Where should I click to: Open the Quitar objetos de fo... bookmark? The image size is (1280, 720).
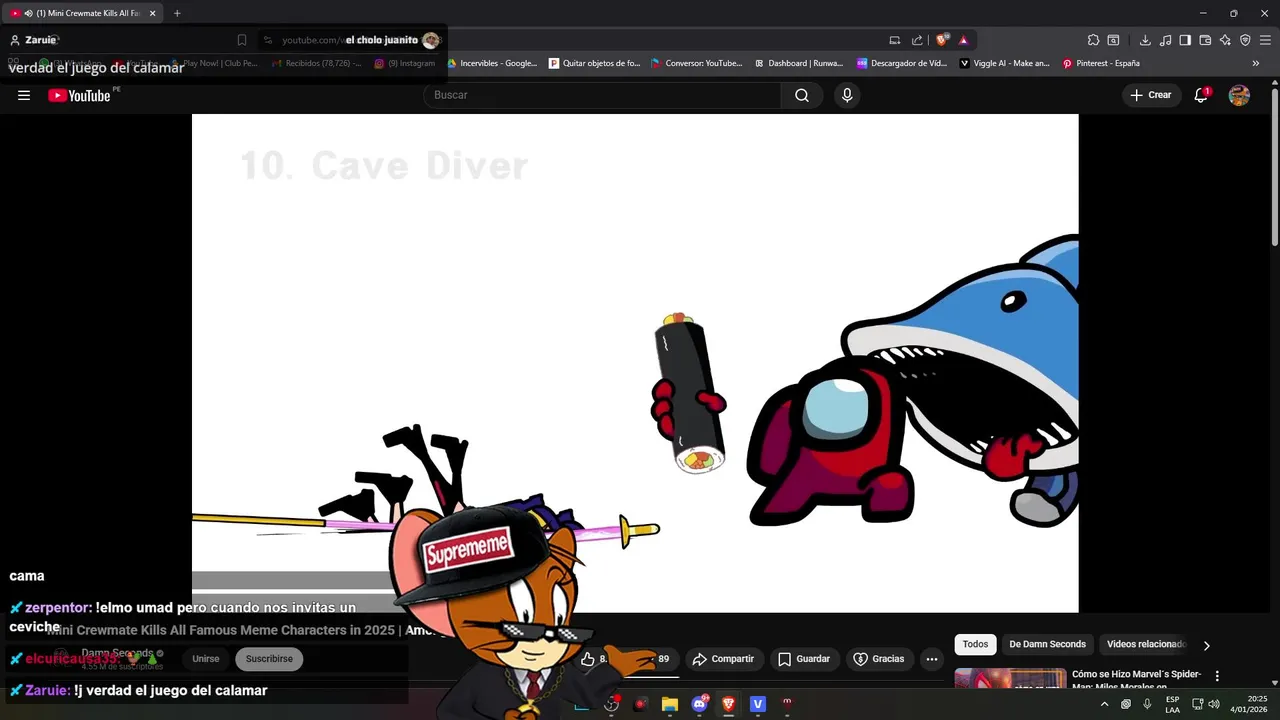(595, 63)
